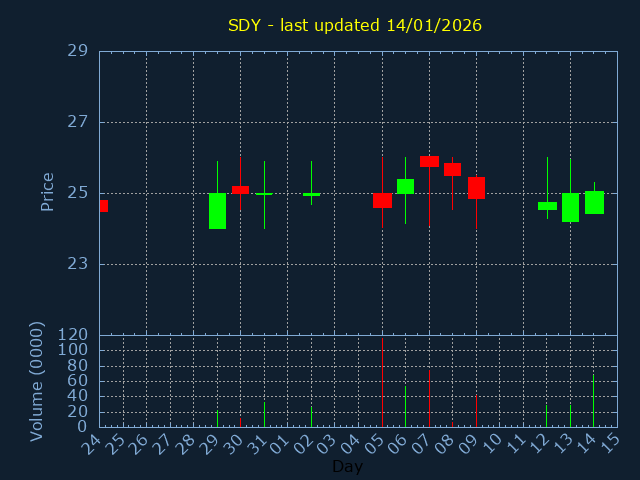Select the red candlestick body for day 05

tap(382, 201)
